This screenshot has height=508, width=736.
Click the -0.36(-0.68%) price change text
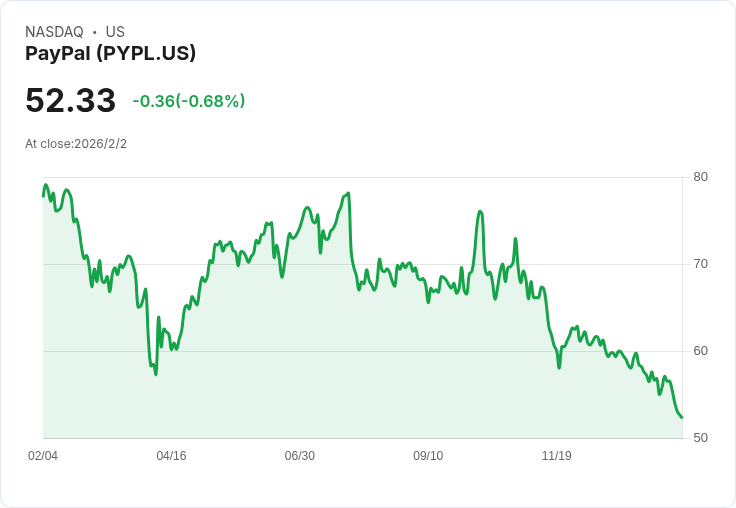tap(189, 101)
